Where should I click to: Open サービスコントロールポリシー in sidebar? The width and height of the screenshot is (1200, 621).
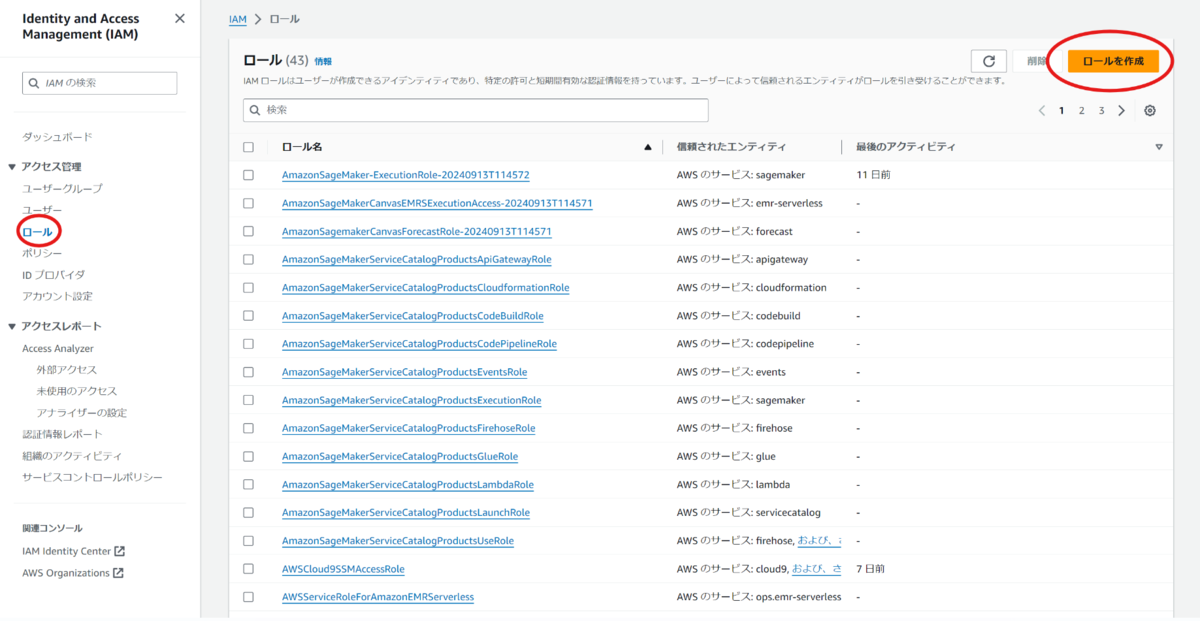[x=92, y=477]
